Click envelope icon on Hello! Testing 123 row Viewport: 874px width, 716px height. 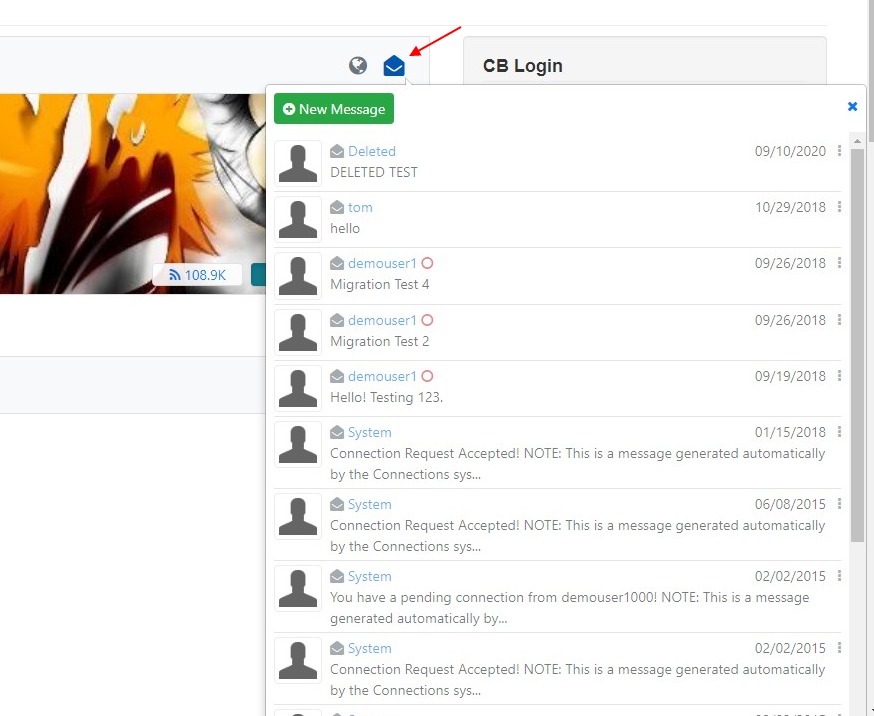click(337, 376)
